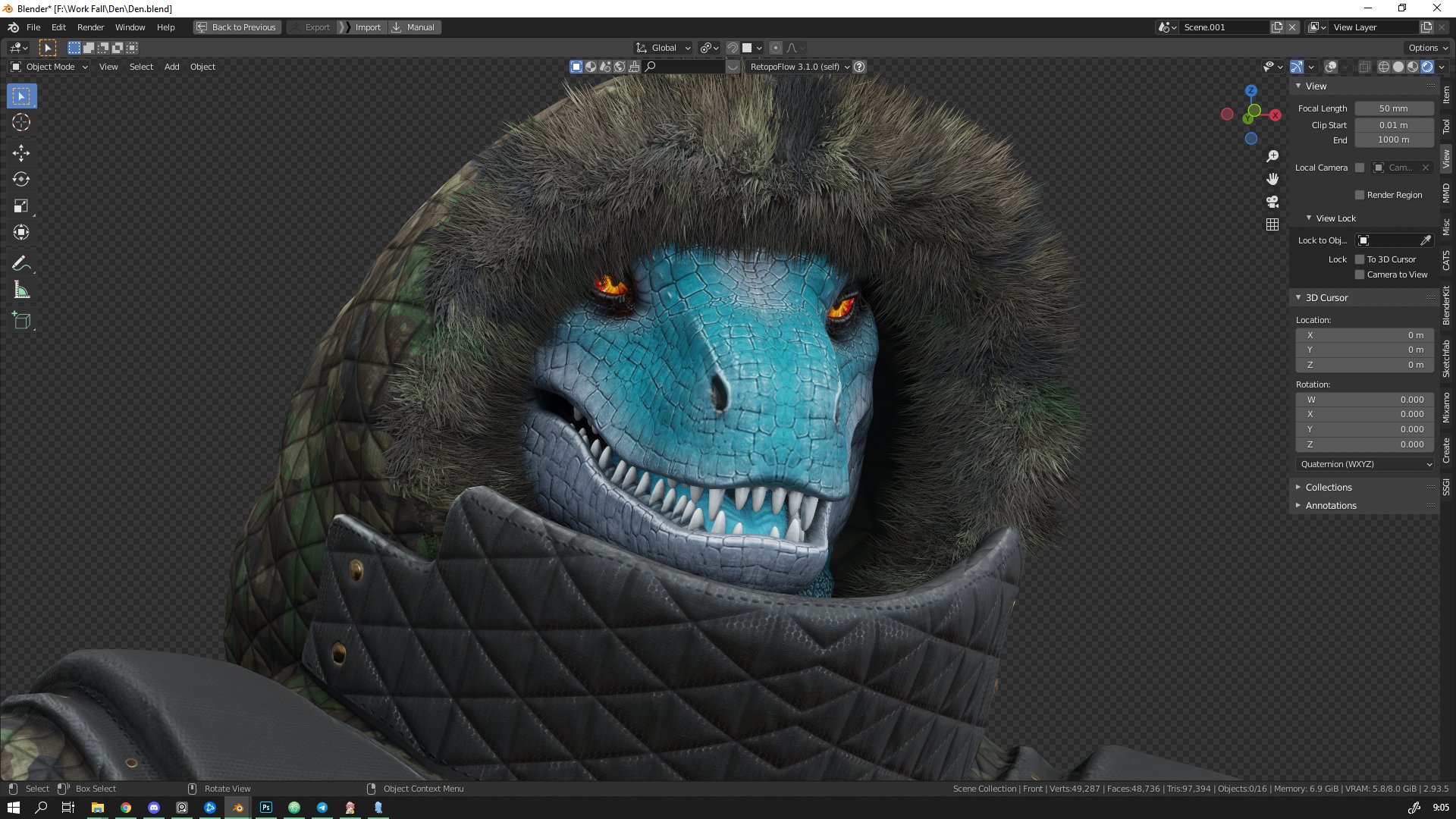Check Lock To 3D Cursor option
This screenshot has width=1456, height=819.
coord(1360,259)
